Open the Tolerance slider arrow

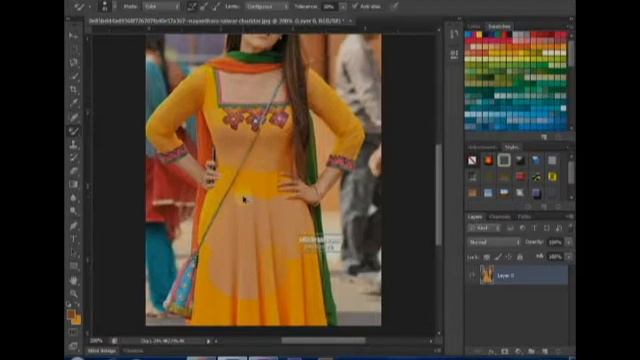tap(343, 6)
